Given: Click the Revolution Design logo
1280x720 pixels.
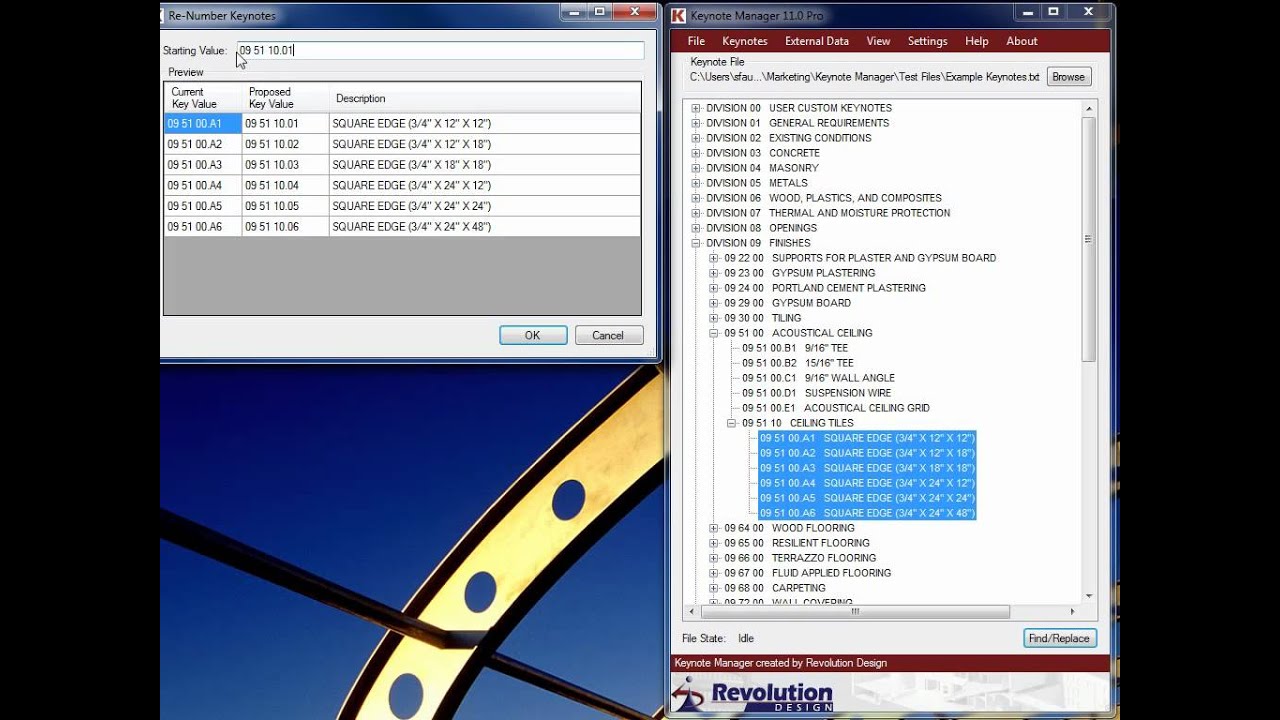Looking at the screenshot, I should coord(752,696).
